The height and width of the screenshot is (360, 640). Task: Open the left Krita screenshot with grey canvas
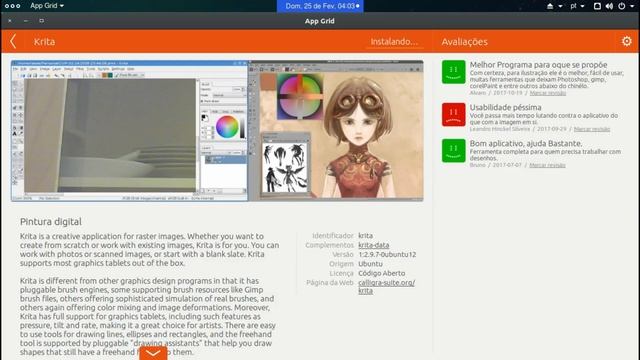coord(130,131)
